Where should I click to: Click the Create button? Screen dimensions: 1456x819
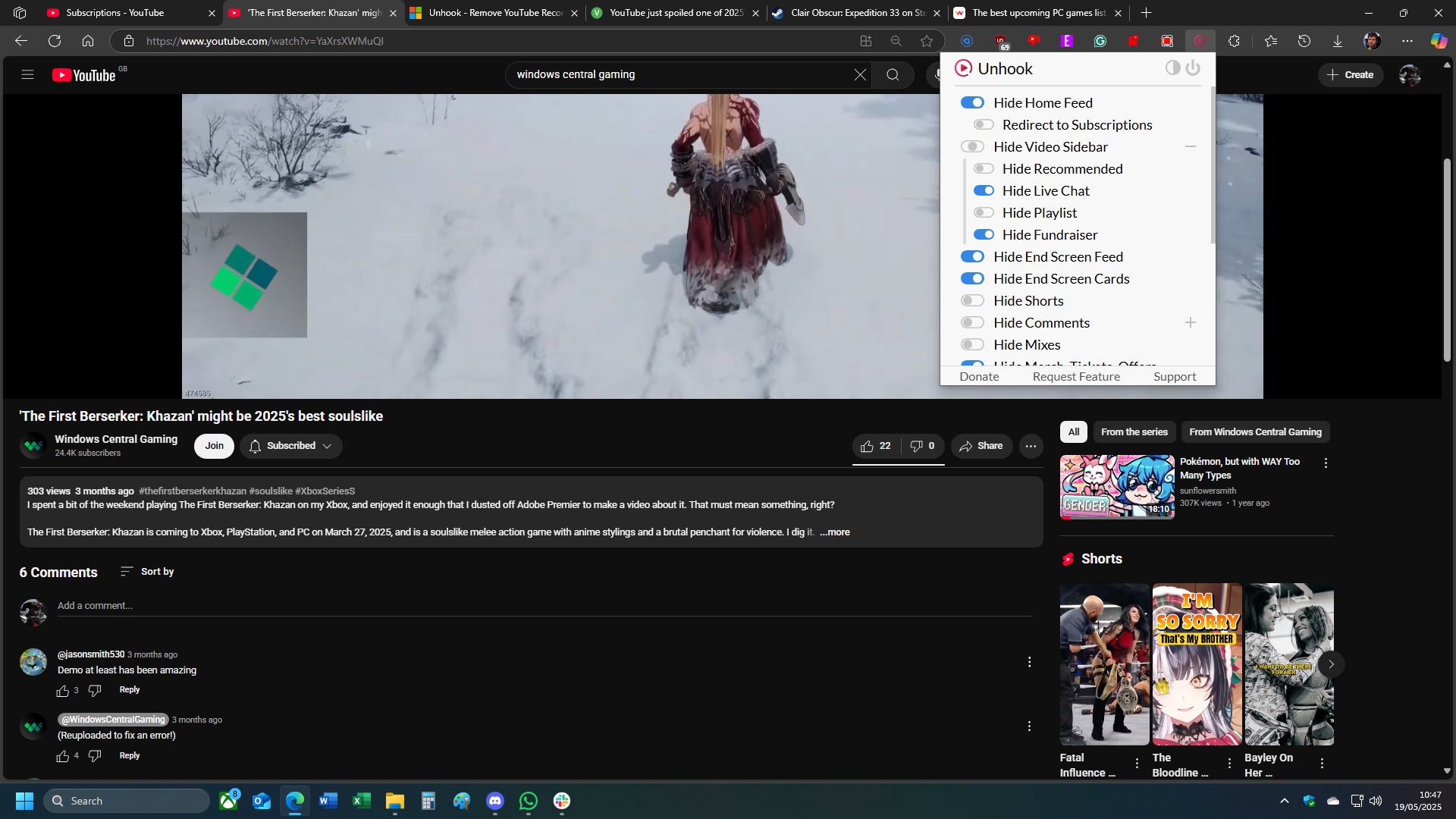pyautogui.click(x=1351, y=74)
